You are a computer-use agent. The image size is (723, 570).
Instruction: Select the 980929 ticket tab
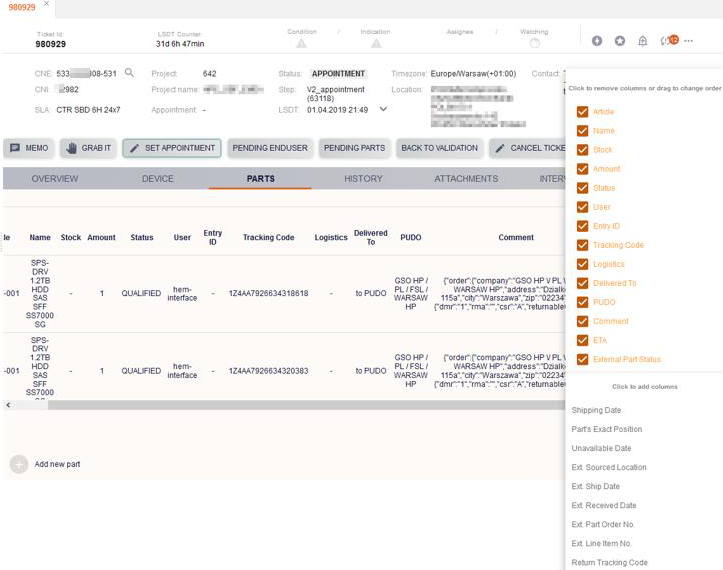tap(22, 7)
